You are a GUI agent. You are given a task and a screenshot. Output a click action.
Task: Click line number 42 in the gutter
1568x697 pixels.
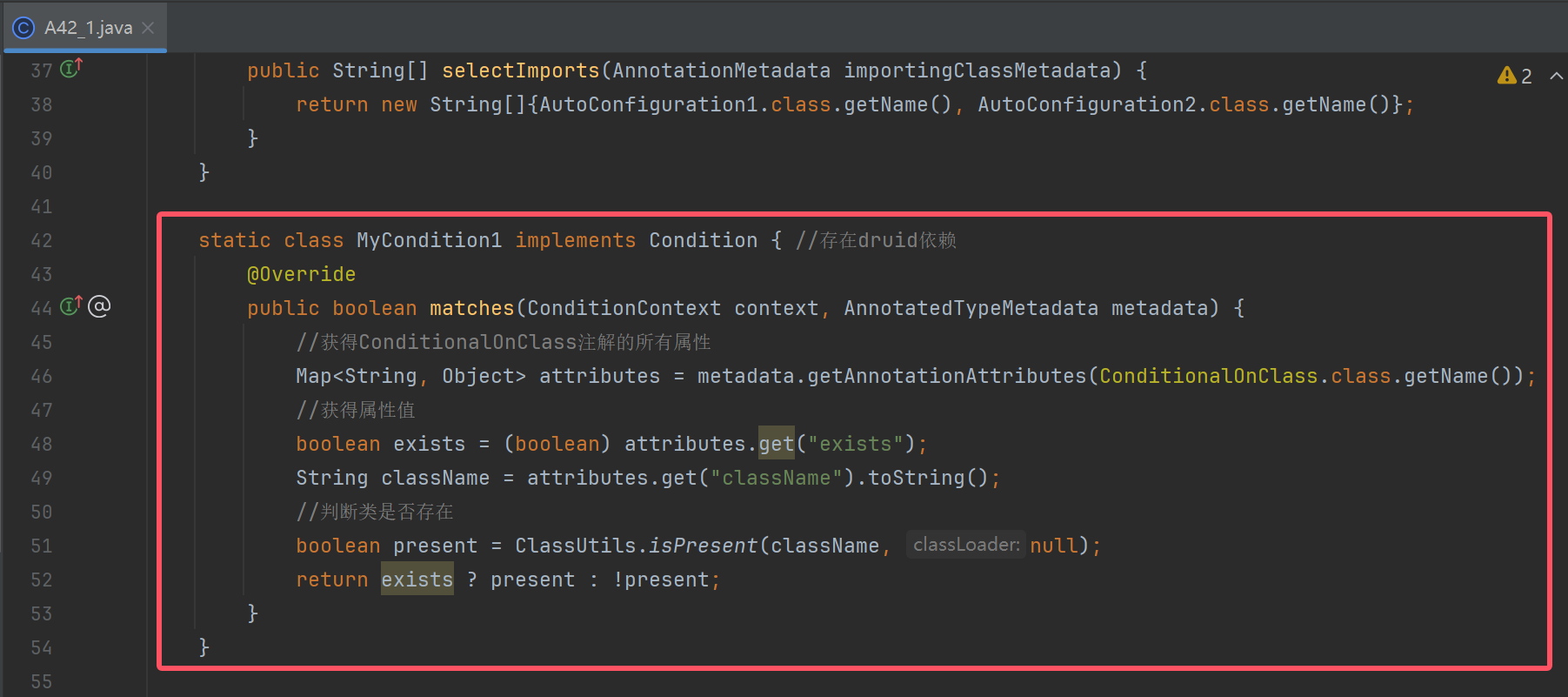pos(42,240)
